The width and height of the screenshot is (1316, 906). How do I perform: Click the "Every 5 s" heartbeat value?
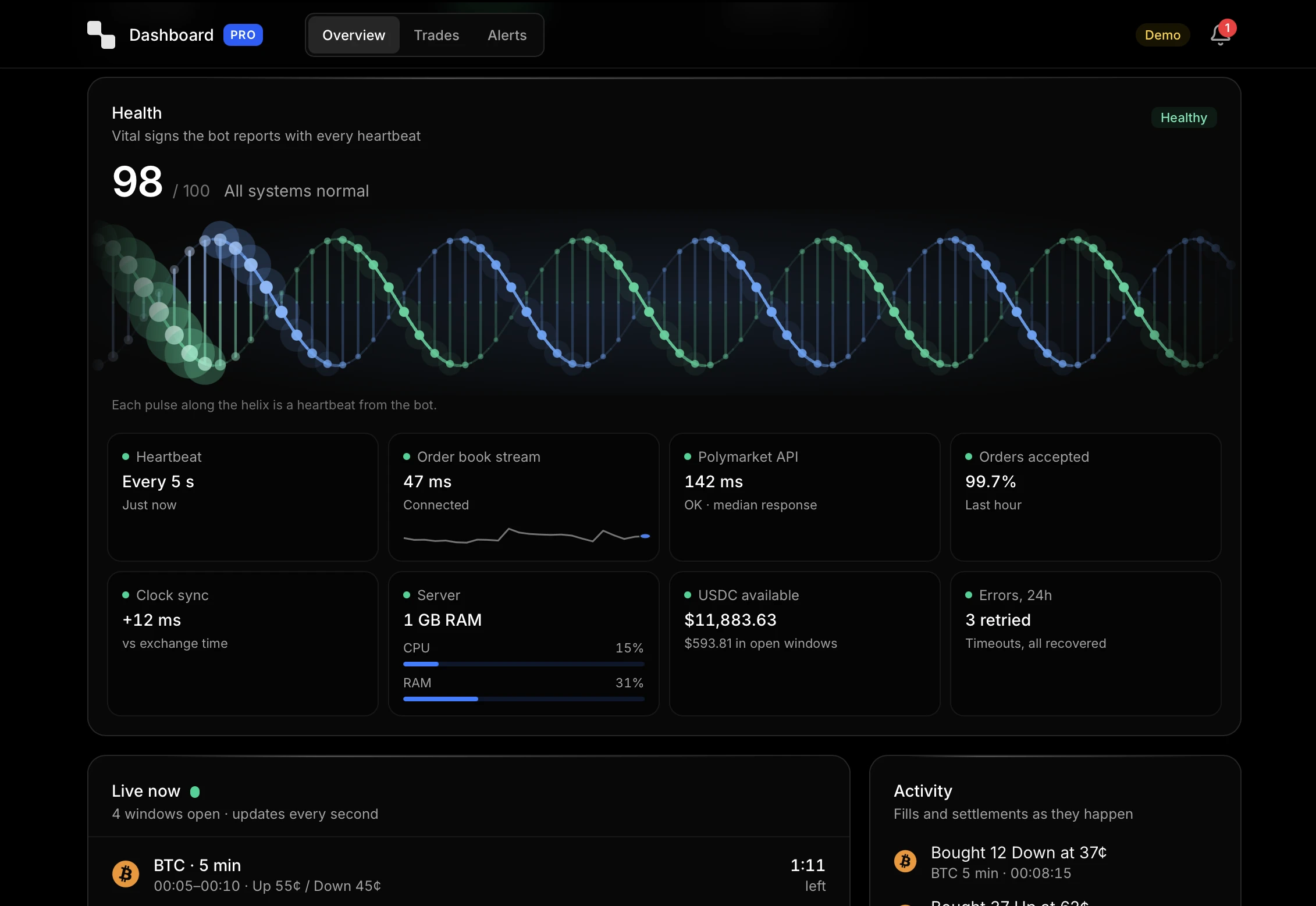click(x=158, y=481)
